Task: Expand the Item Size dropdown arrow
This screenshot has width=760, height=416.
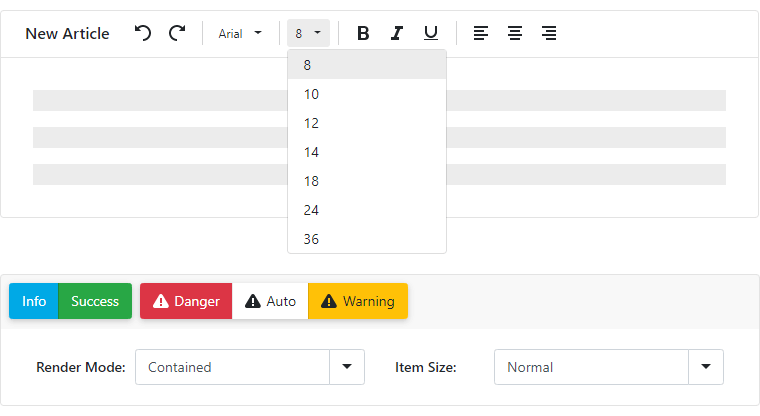Action: [x=706, y=367]
